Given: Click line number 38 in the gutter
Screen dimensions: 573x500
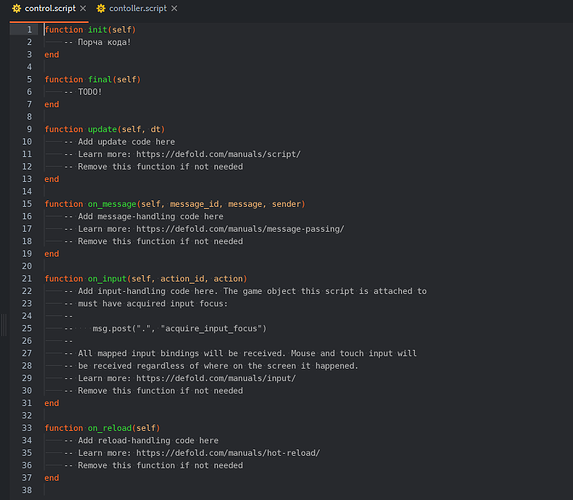Looking at the screenshot, I should tap(27, 490).
